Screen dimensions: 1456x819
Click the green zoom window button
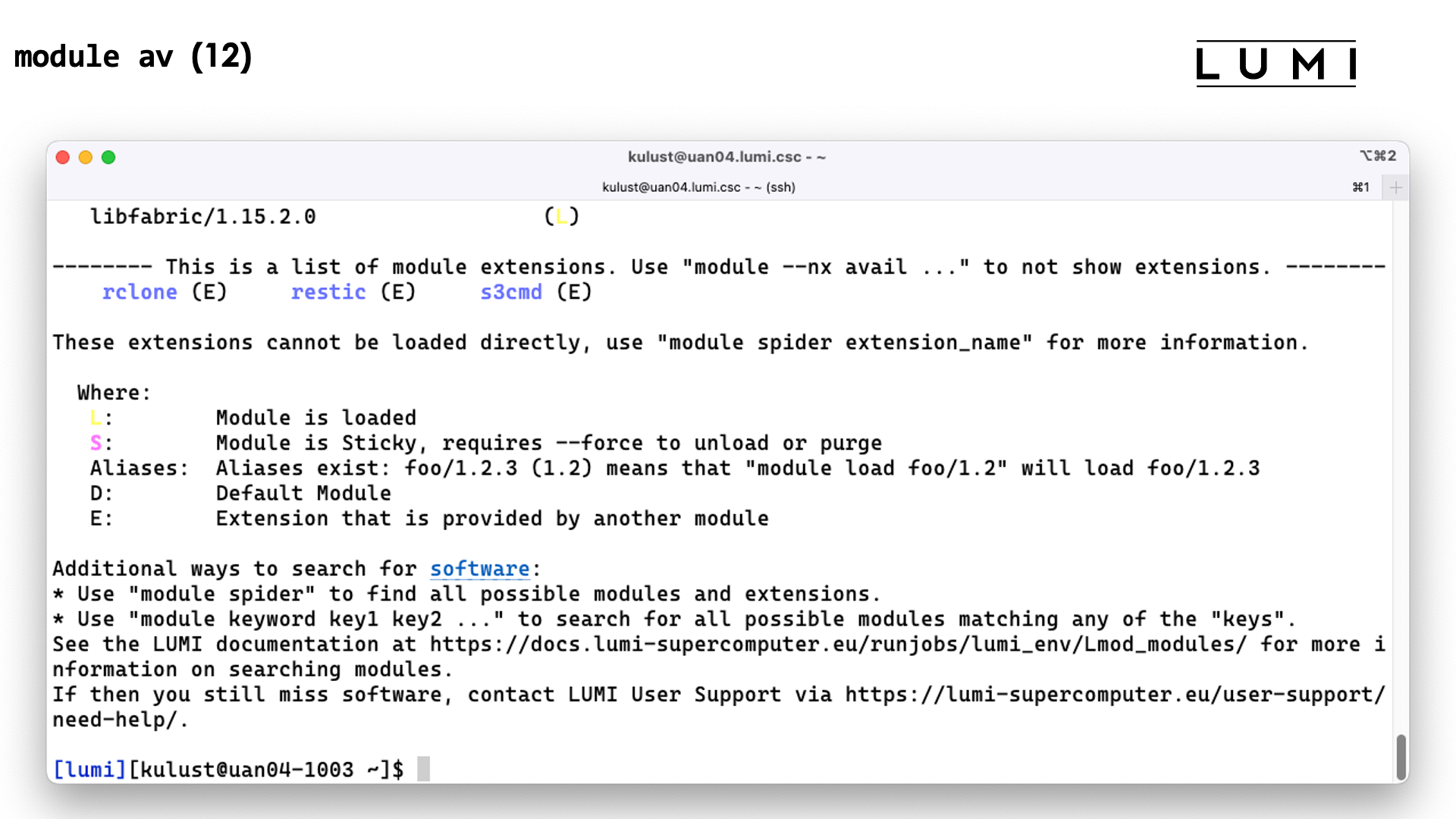pos(108,157)
